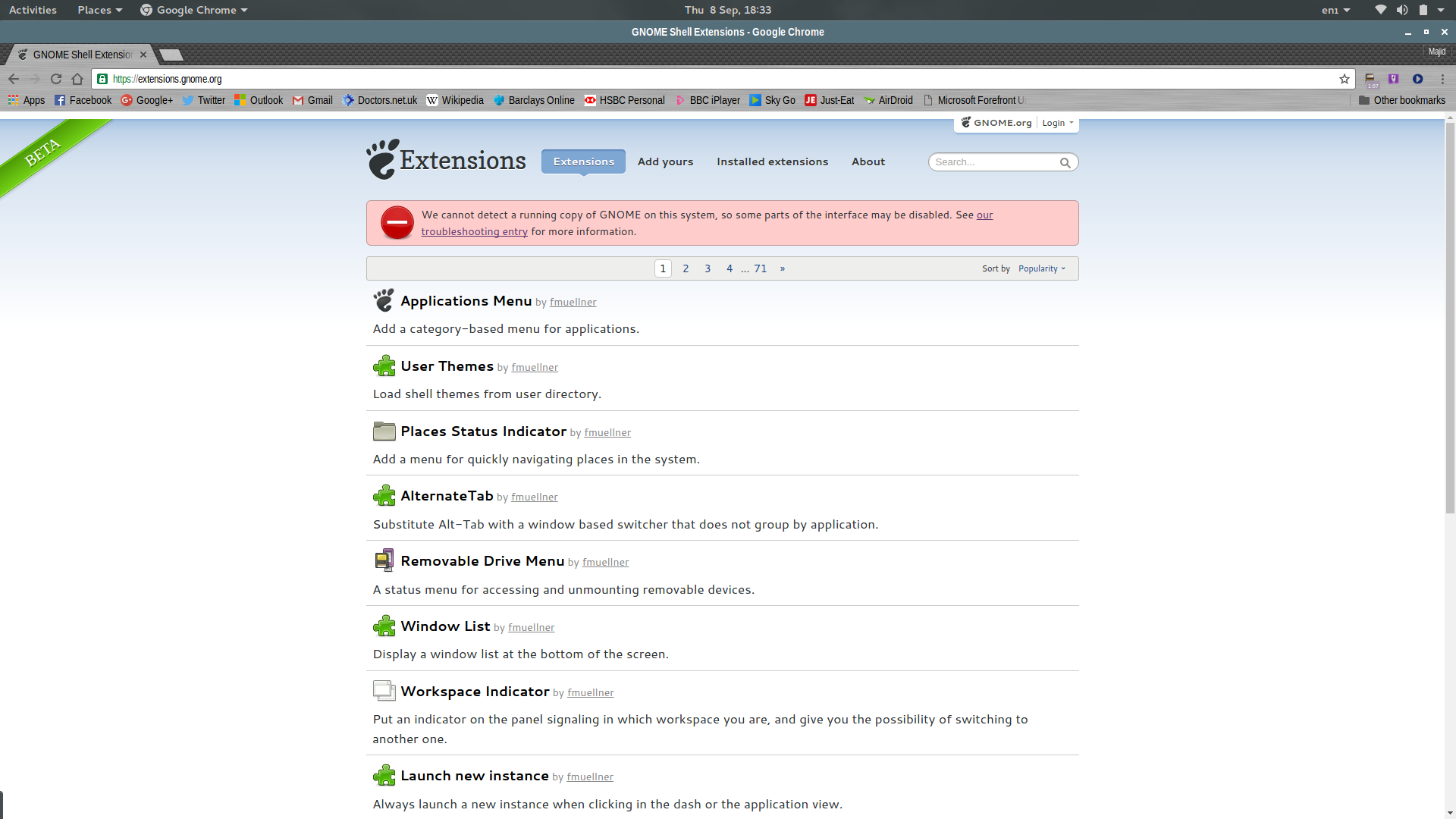The width and height of the screenshot is (1456, 819).
Task: Click the search magnifier icon
Action: pos(1065,162)
